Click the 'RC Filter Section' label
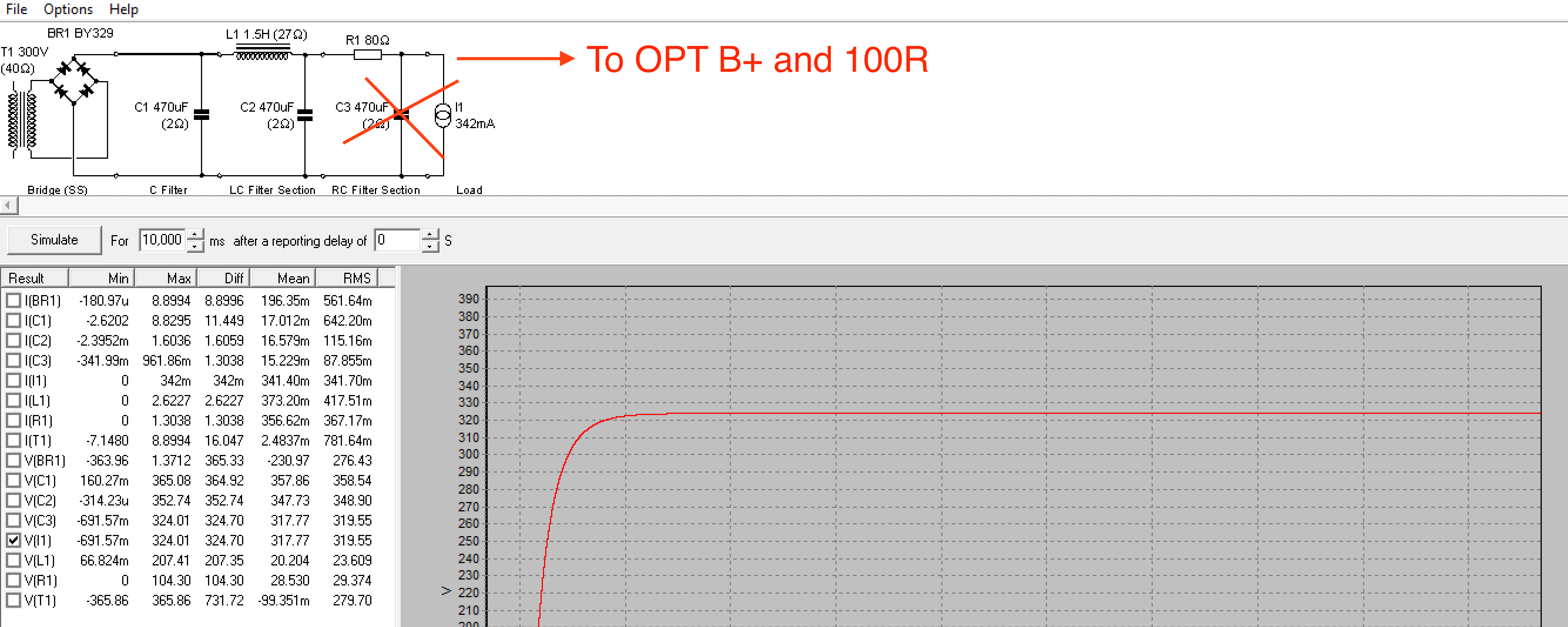Screen dimensions: 1568x627 pos(376,190)
